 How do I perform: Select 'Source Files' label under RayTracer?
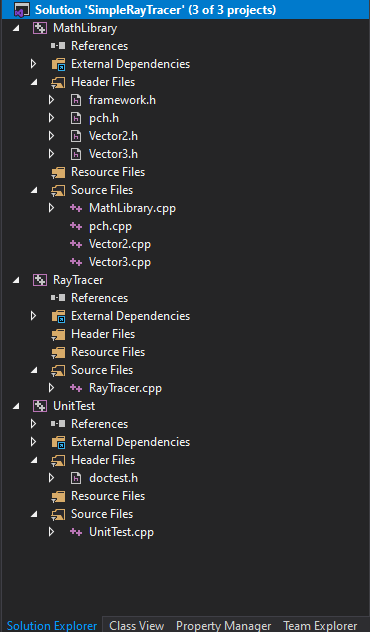coord(102,370)
